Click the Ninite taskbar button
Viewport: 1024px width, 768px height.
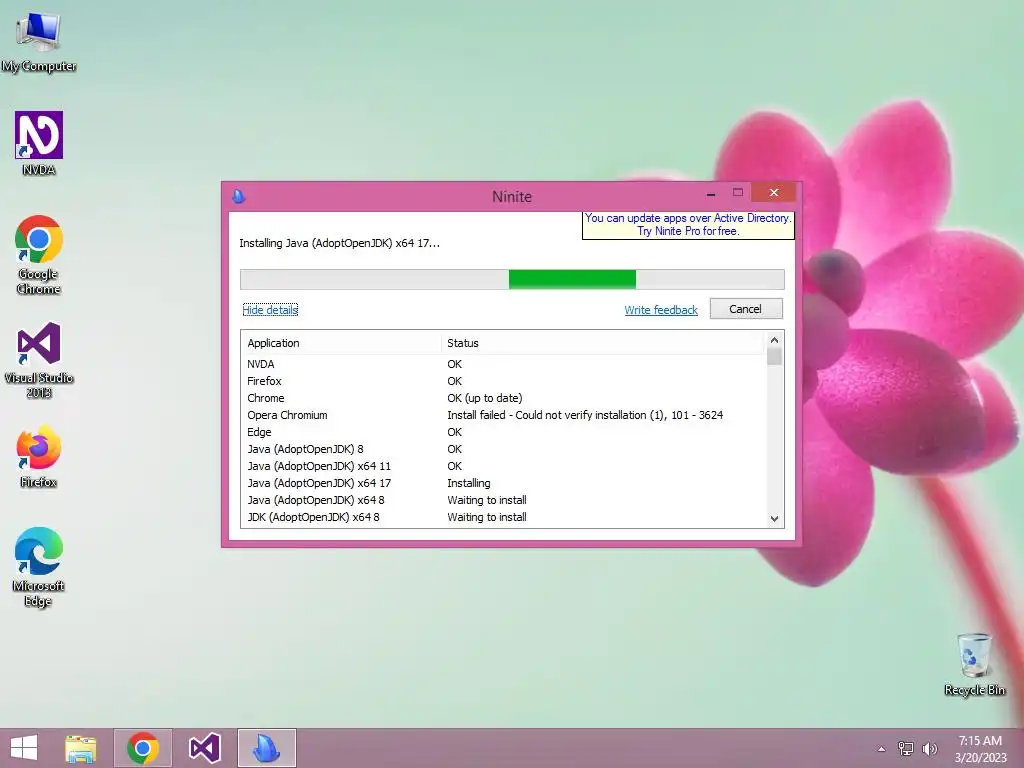[266, 748]
